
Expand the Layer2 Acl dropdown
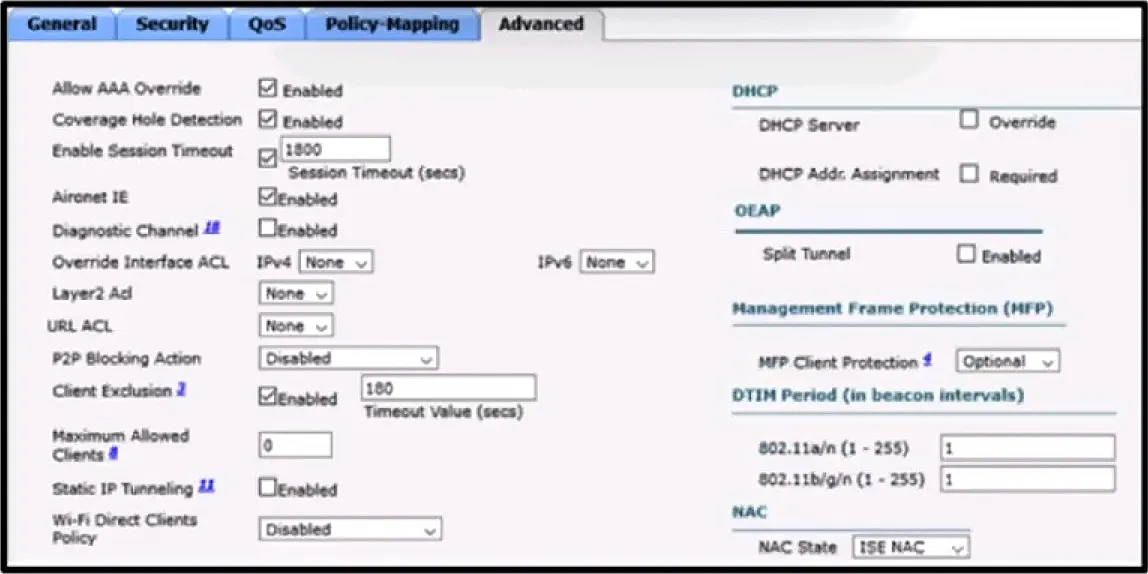(296, 294)
